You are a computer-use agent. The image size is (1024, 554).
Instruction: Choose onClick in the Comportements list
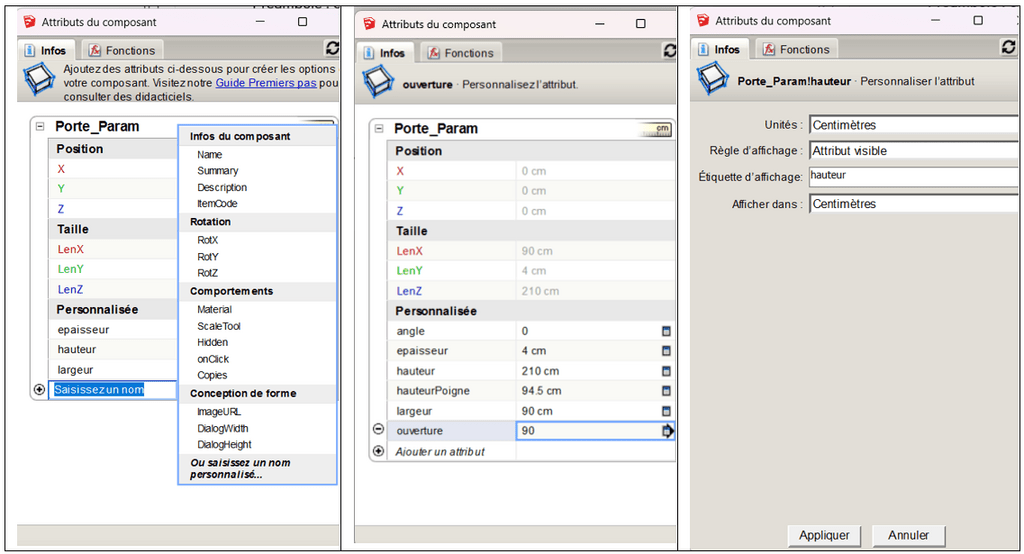point(213,359)
